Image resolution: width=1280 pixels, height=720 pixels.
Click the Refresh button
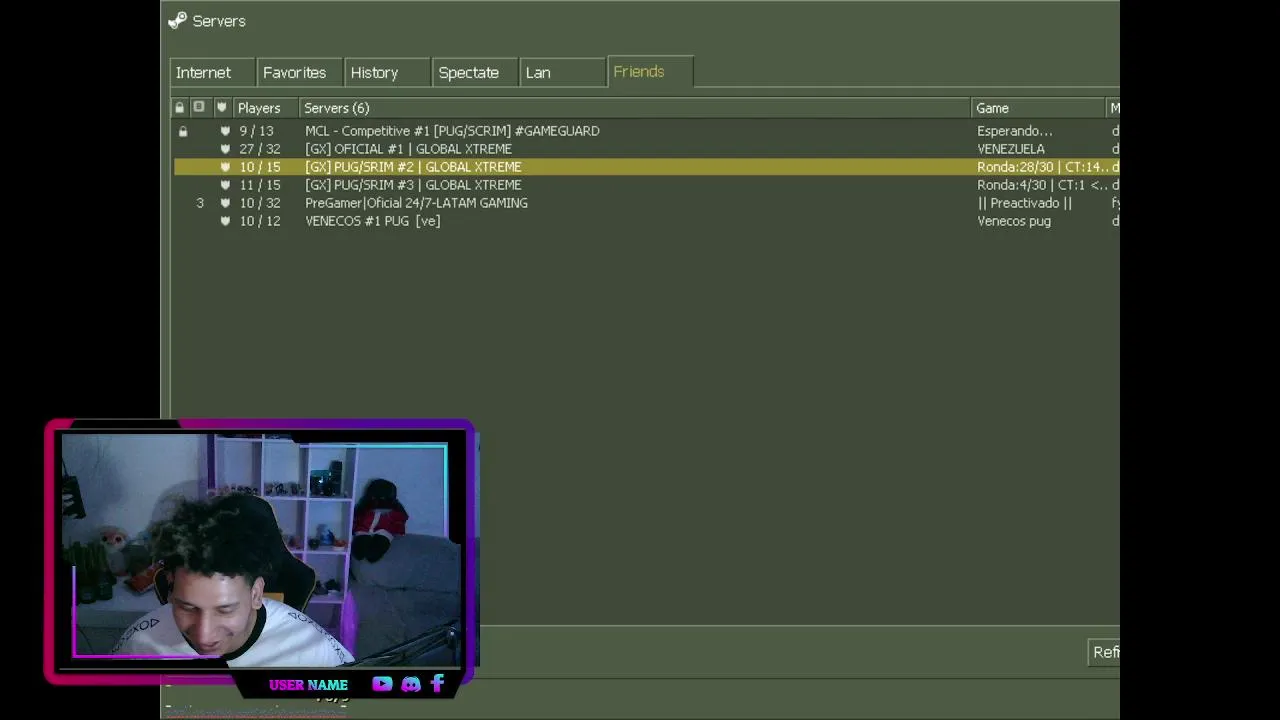1104,652
